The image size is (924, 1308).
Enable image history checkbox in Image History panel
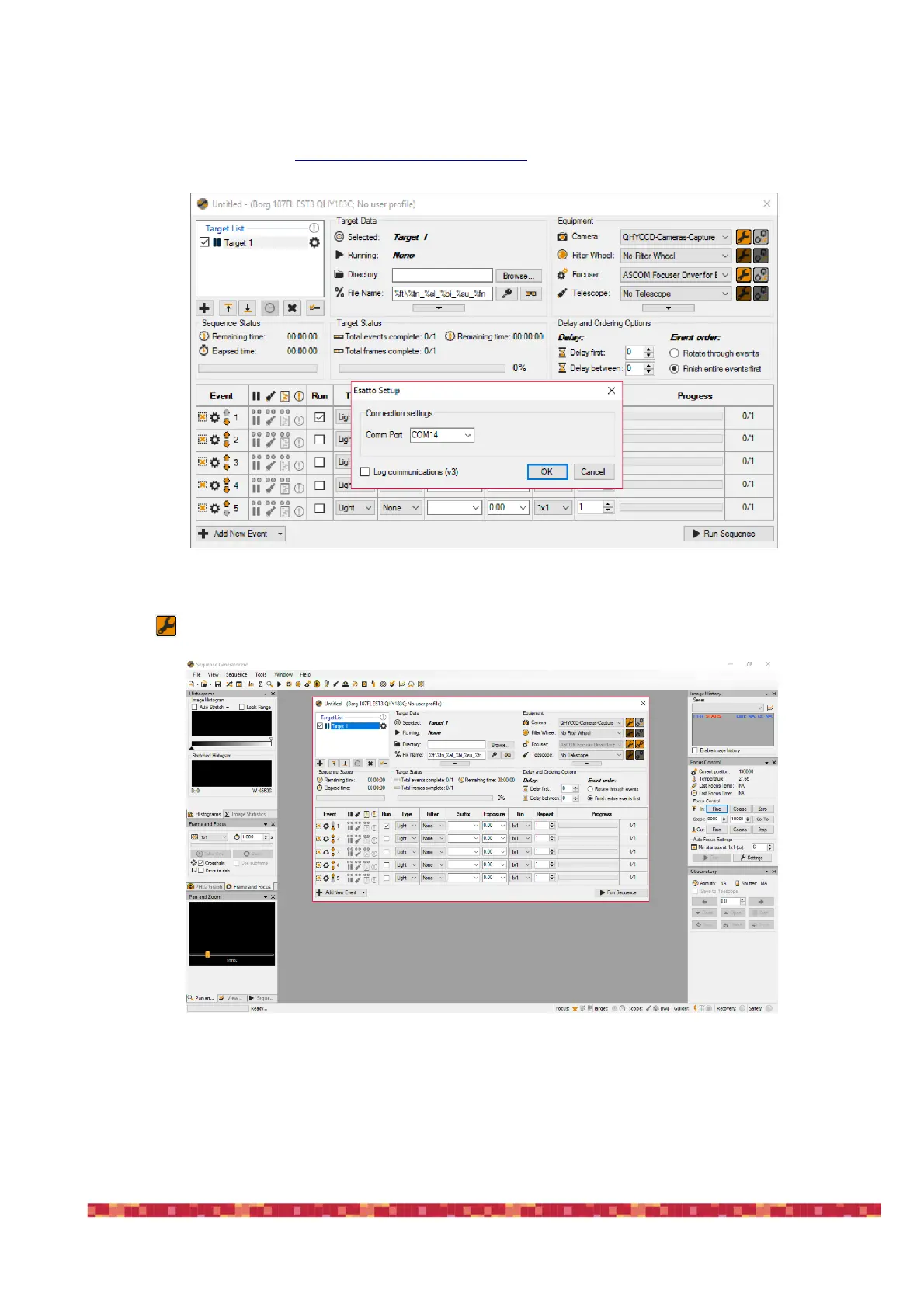694,750
